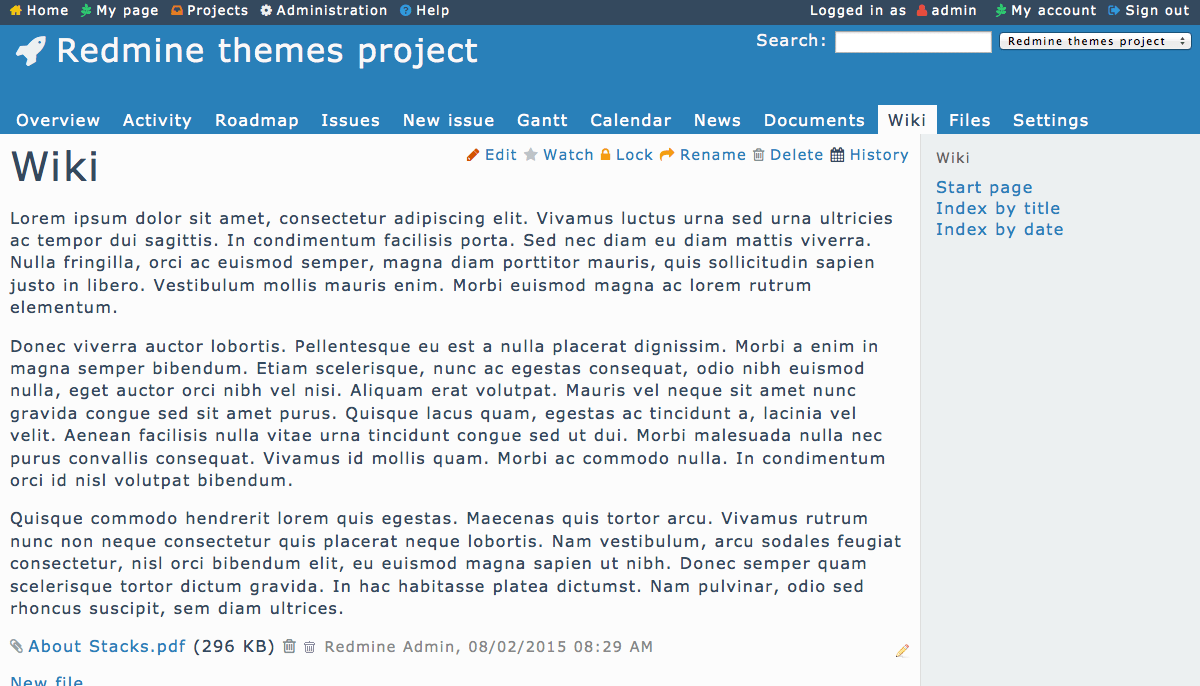The width and height of the screenshot is (1200, 686).
Task: Download the About Stacks.pdf attachment
Action: (107, 647)
